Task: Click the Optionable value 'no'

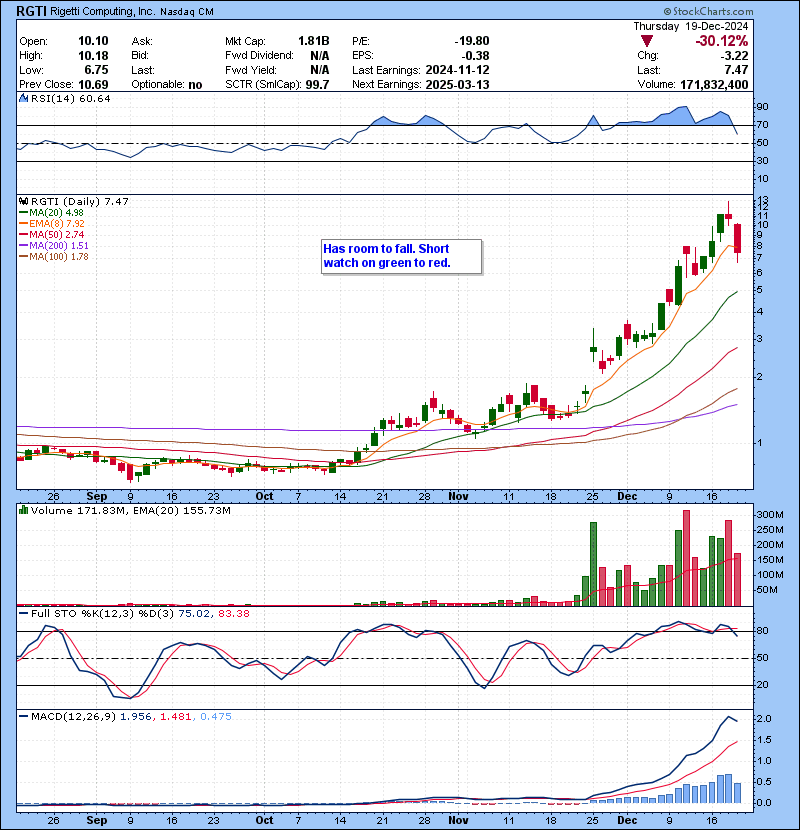Action: point(195,85)
